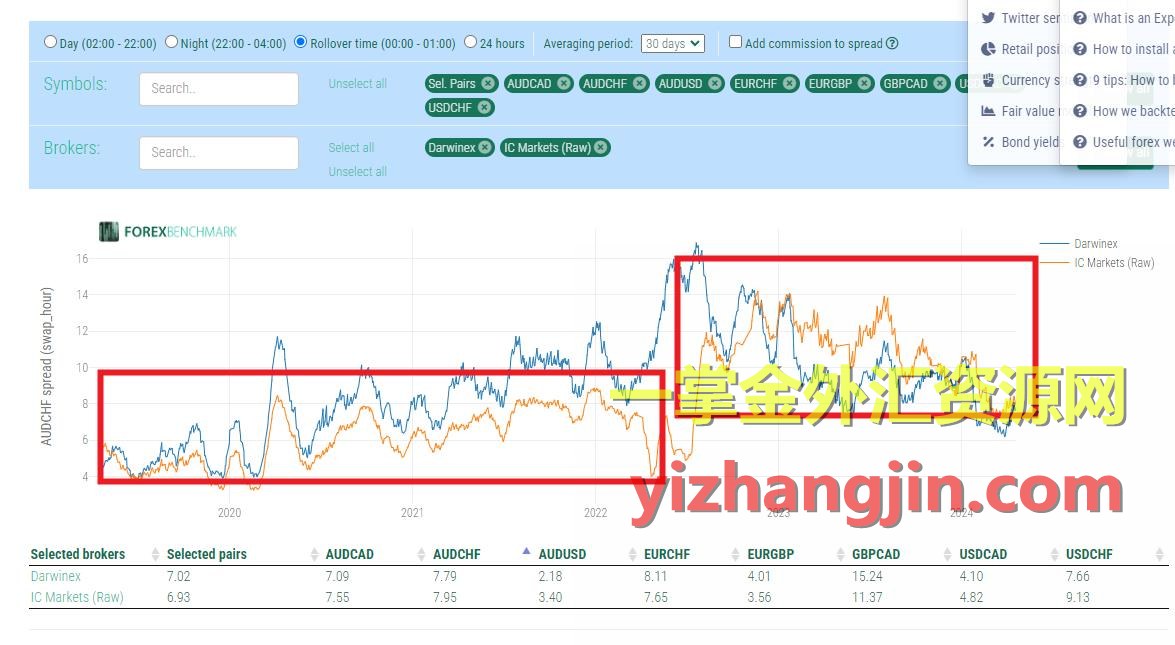Click Unselect all for Symbols
The image size is (1175, 645).
(357, 83)
